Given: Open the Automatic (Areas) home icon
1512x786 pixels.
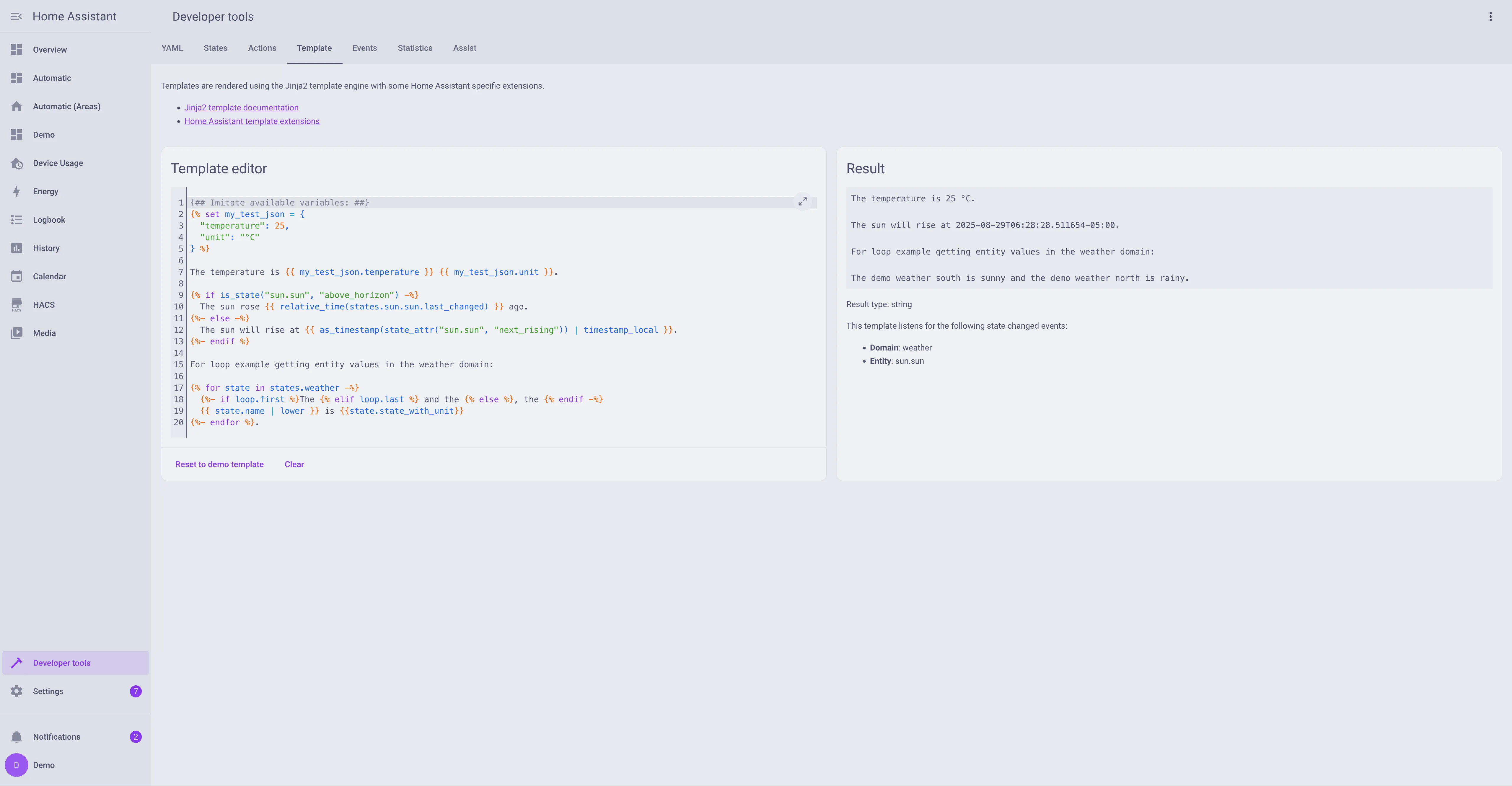Looking at the screenshot, I should click(x=17, y=106).
